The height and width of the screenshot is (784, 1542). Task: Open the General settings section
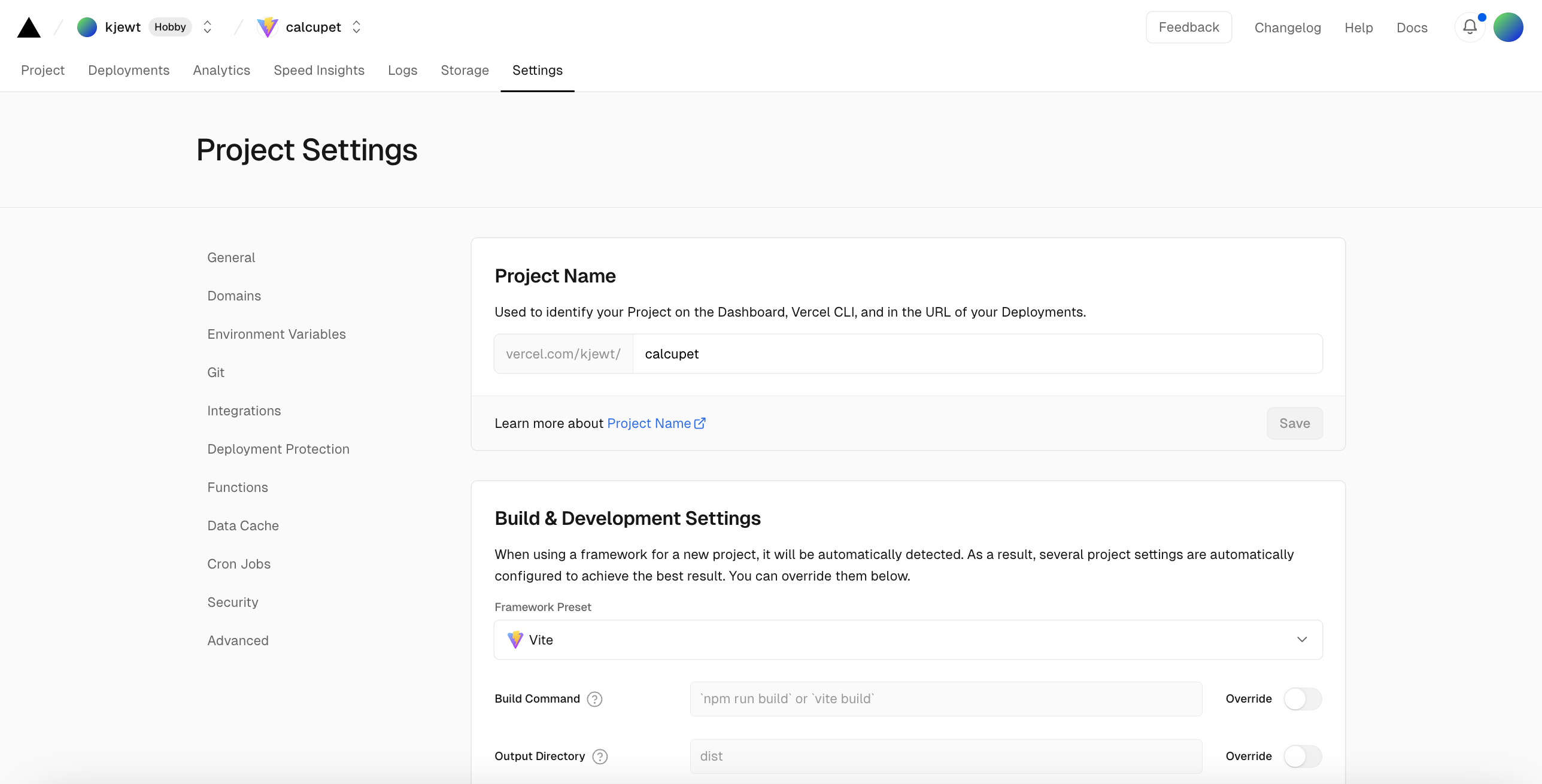[x=231, y=257]
